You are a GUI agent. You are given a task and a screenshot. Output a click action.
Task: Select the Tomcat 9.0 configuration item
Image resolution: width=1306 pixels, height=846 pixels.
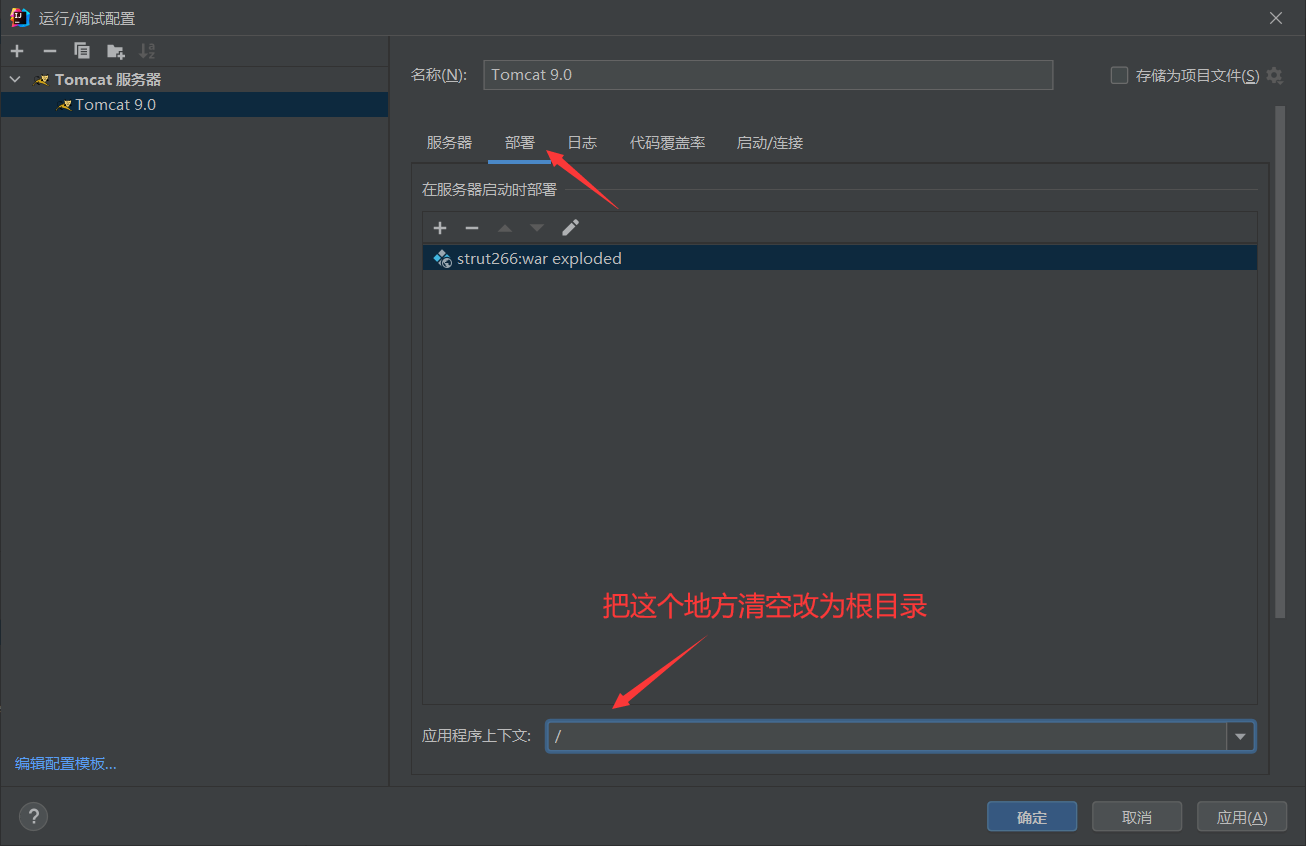point(194,104)
